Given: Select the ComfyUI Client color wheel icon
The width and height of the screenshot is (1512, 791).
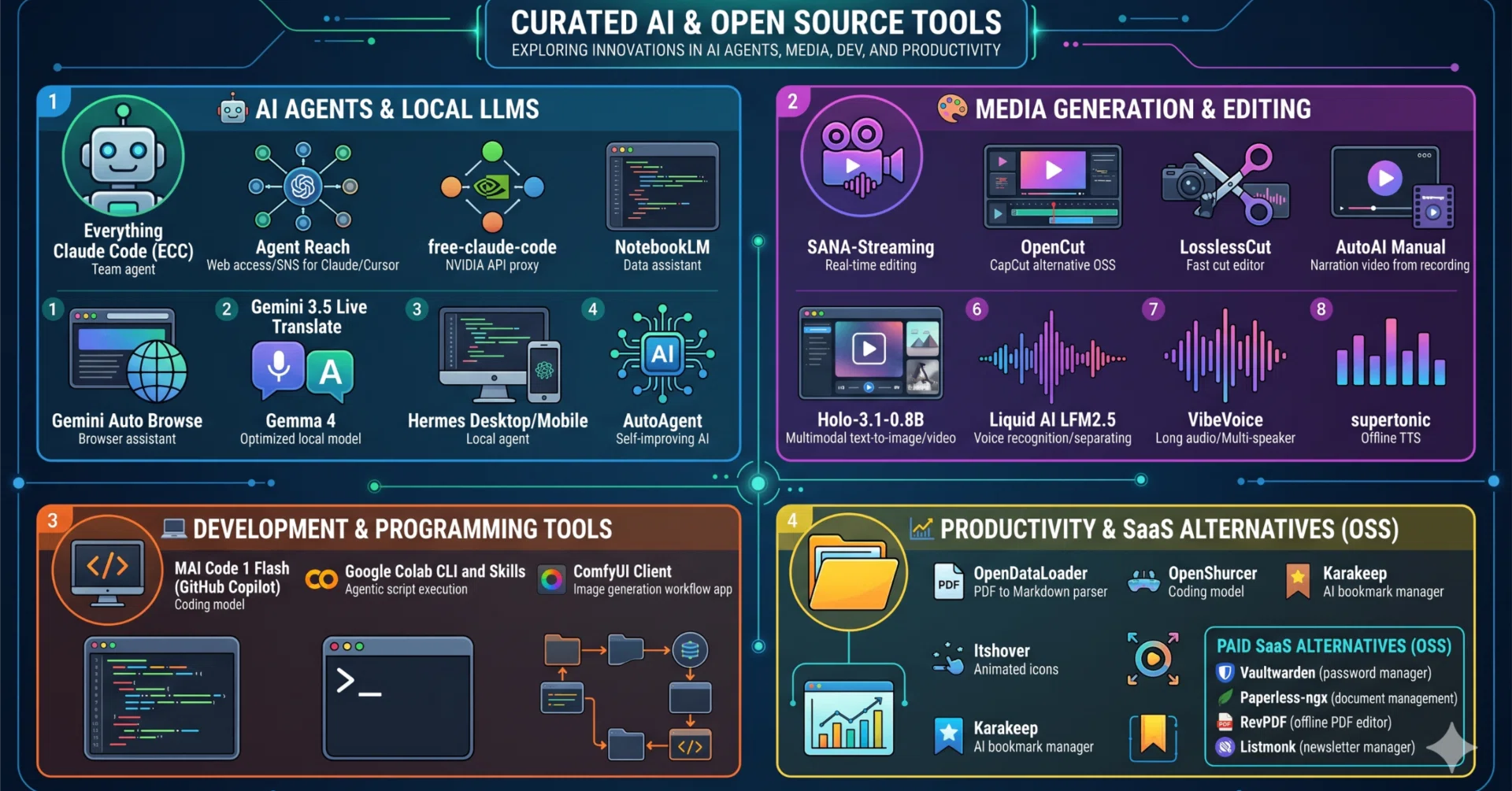Looking at the screenshot, I should click(x=551, y=580).
